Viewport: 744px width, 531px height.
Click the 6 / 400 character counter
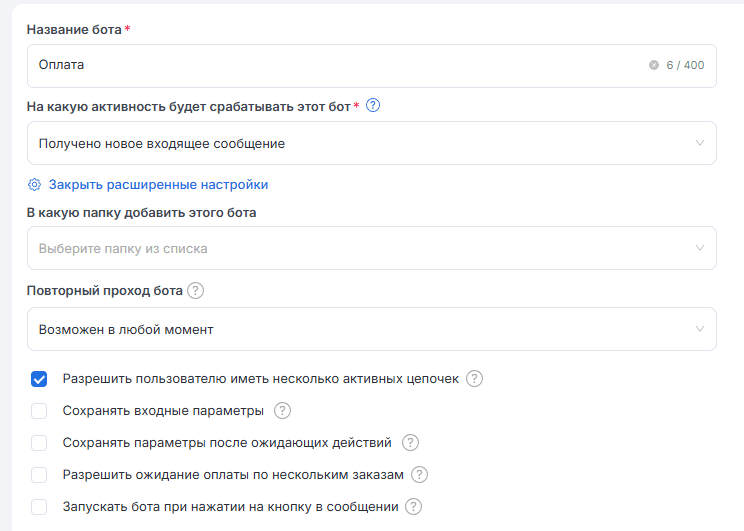pos(685,65)
